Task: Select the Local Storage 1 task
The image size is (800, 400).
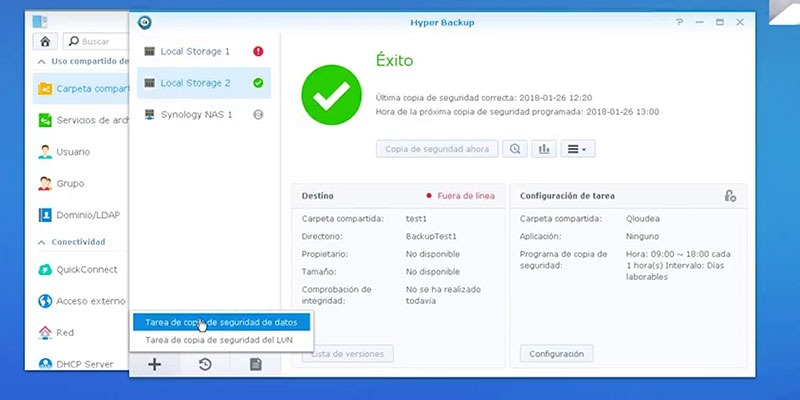Action: pyautogui.click(x=204, y=52)
